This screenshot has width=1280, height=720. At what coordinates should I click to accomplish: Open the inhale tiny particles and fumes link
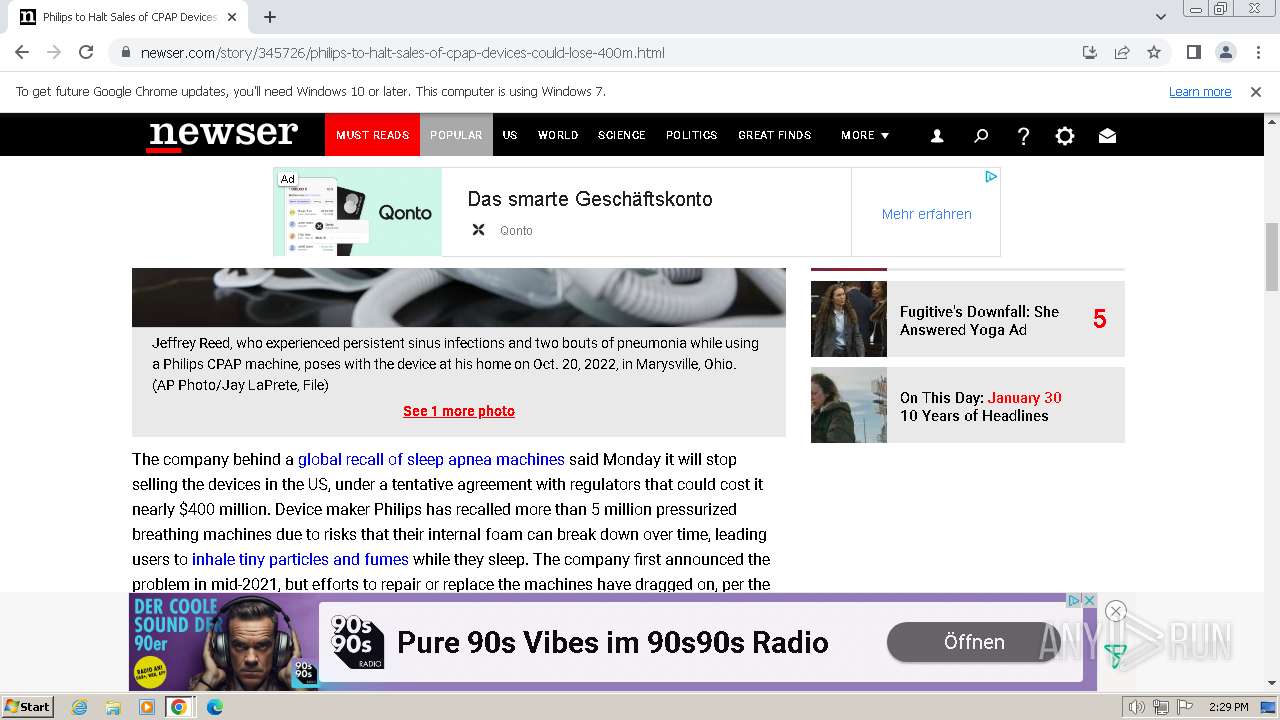pyautogui.click(x=300, y=560)
